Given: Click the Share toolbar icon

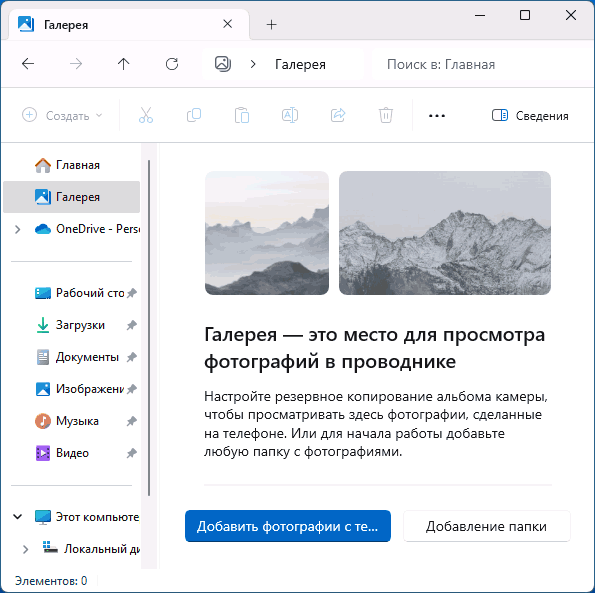Looking at the screenshot, I should click(x=338, y=115).
